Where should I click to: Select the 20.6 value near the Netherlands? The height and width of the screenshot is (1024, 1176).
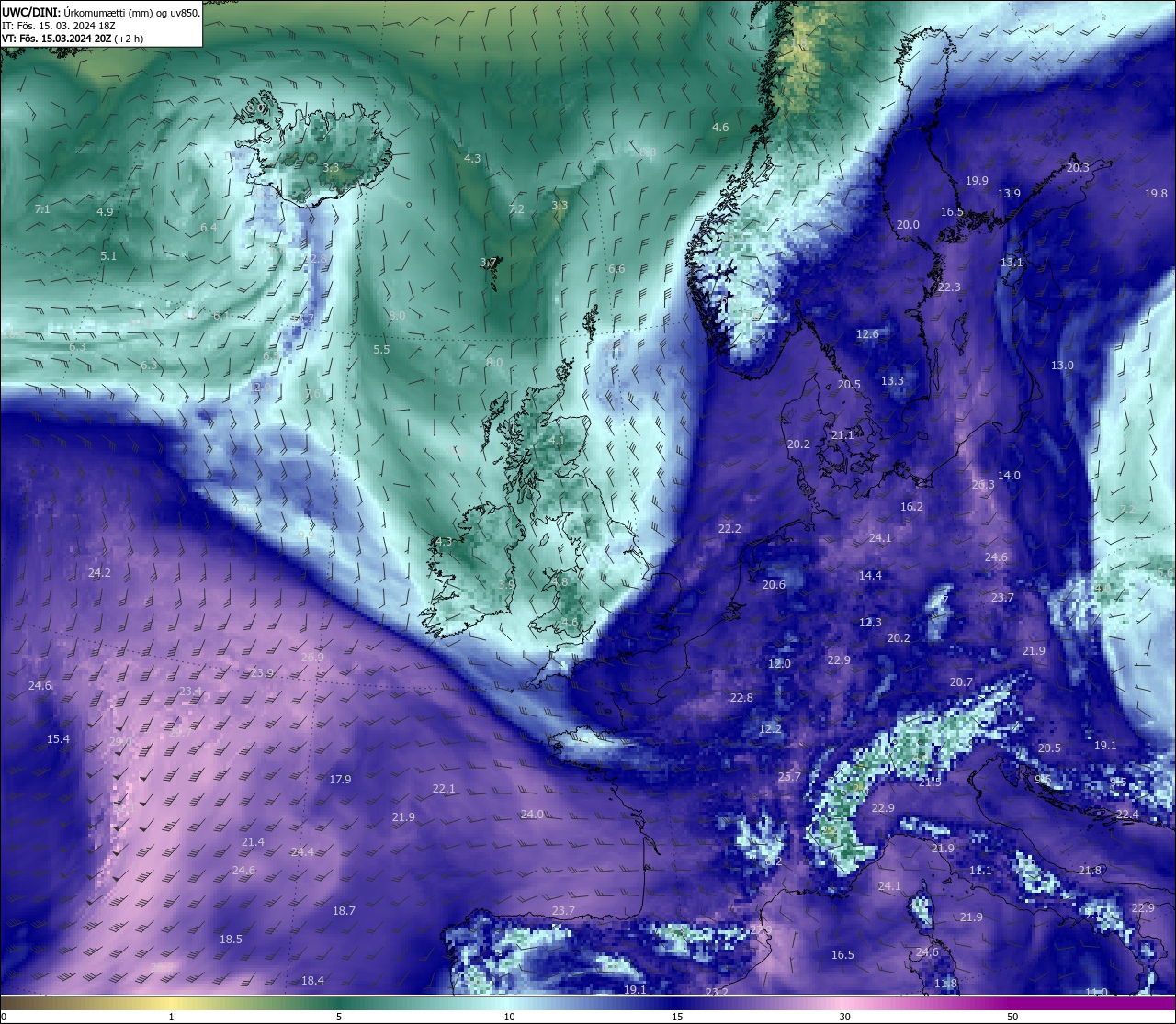(x=774, y=584)
